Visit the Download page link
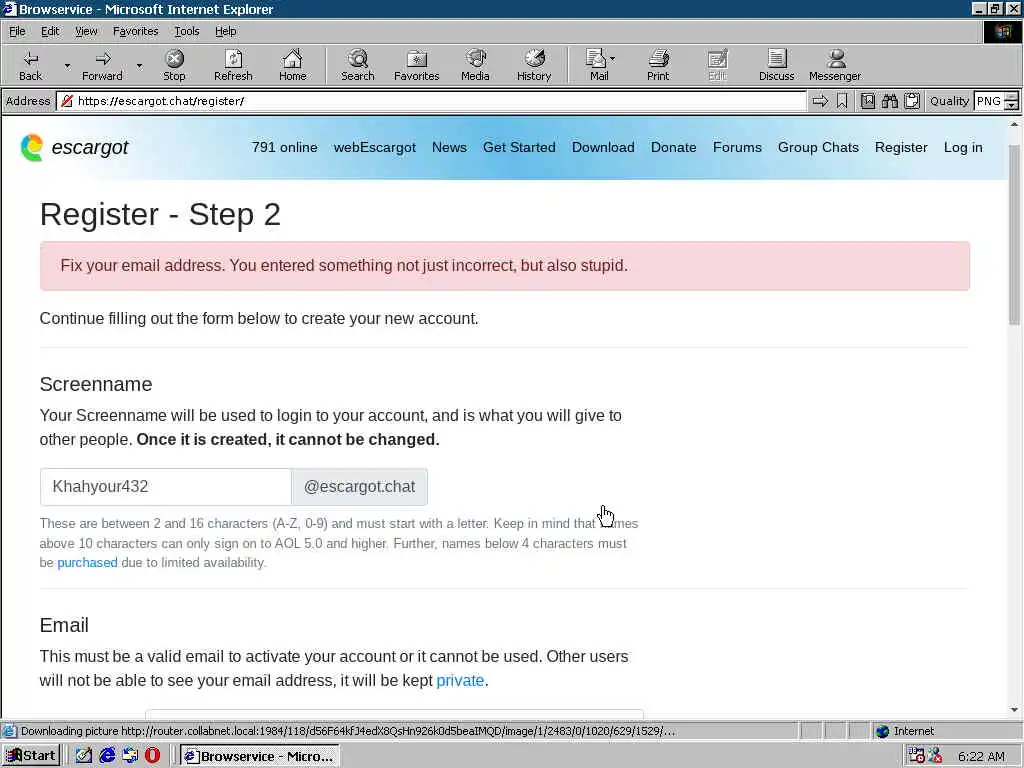The image size is (1024, 768). (603, 148)
